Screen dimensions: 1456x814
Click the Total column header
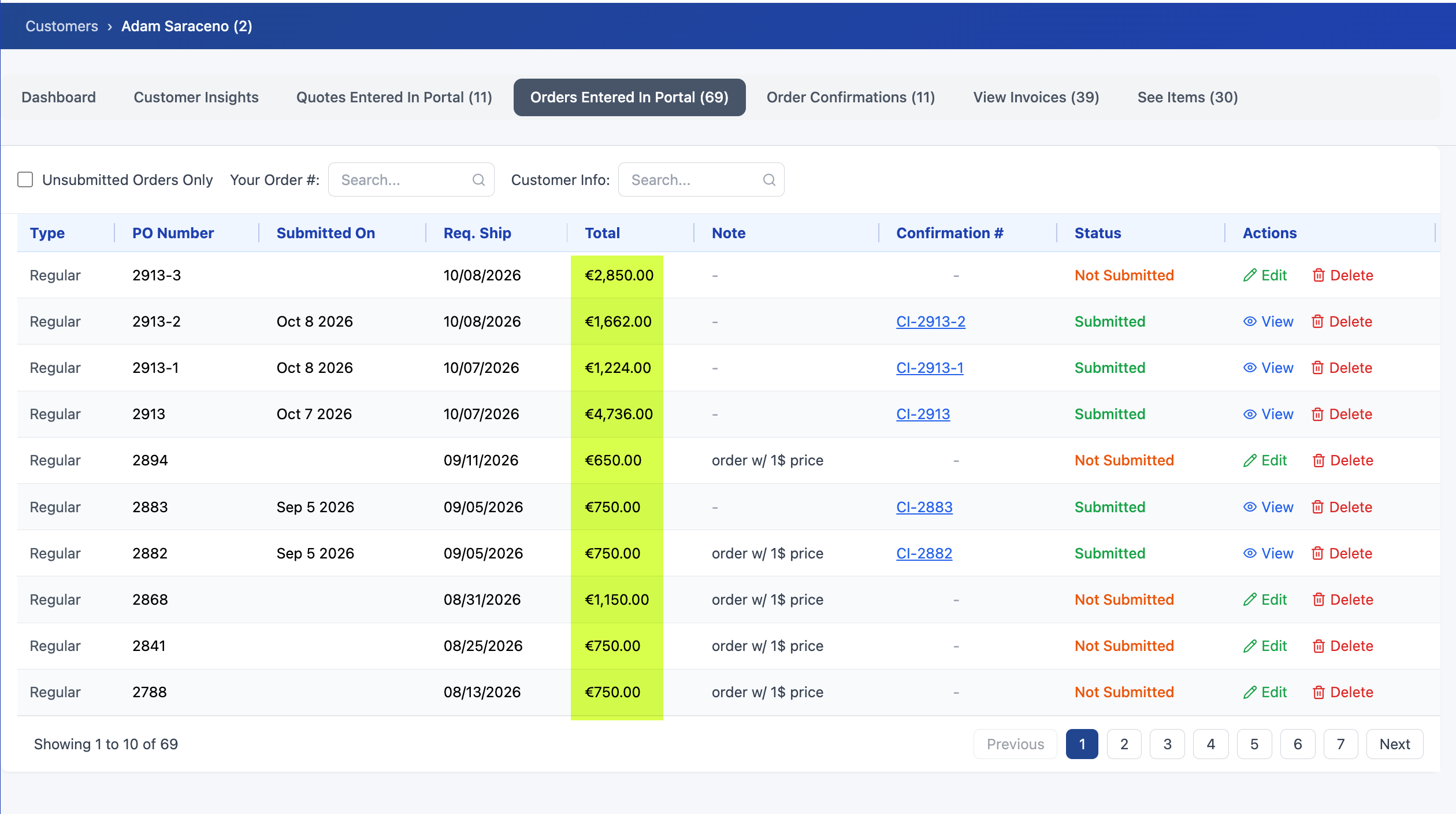pyautogui.click(x=602, y=233)
